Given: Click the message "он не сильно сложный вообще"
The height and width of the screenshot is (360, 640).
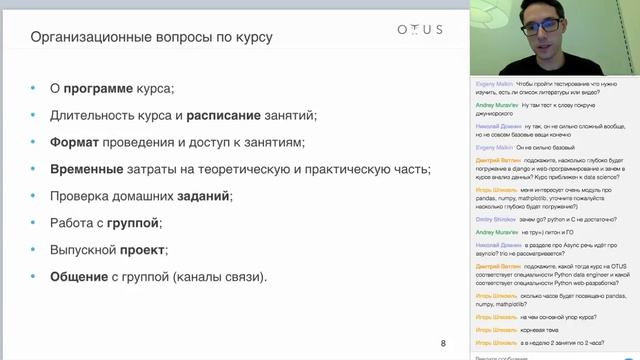Looking at the screenshot, I should (550, 131).
